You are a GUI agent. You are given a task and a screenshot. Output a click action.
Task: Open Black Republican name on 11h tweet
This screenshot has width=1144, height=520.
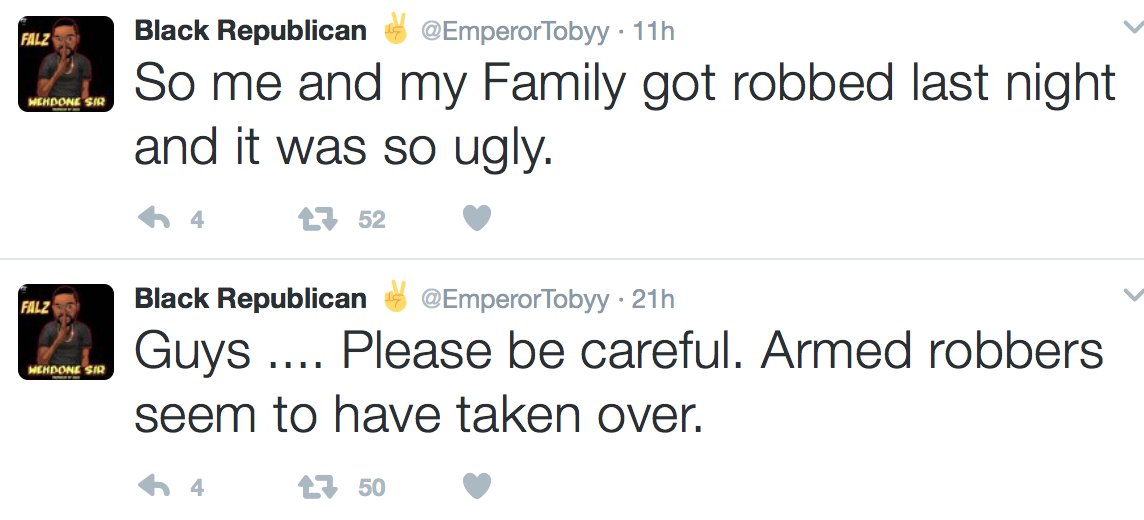coord(250,31)
